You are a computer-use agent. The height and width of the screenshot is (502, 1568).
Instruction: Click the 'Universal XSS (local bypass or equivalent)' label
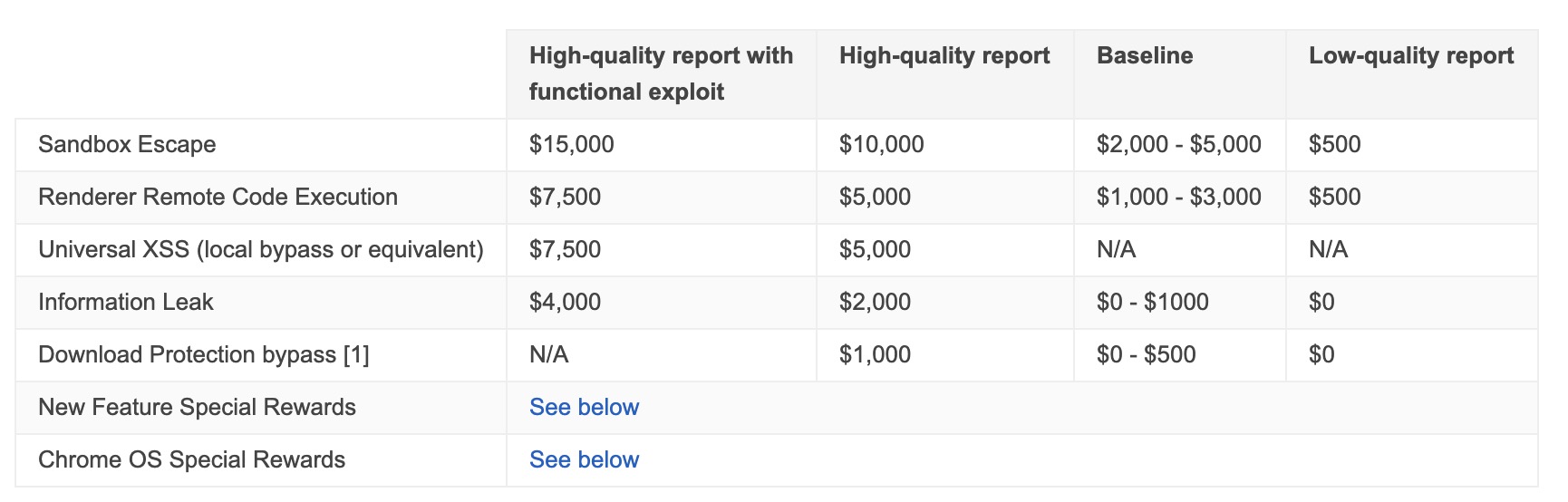point(260,250)
